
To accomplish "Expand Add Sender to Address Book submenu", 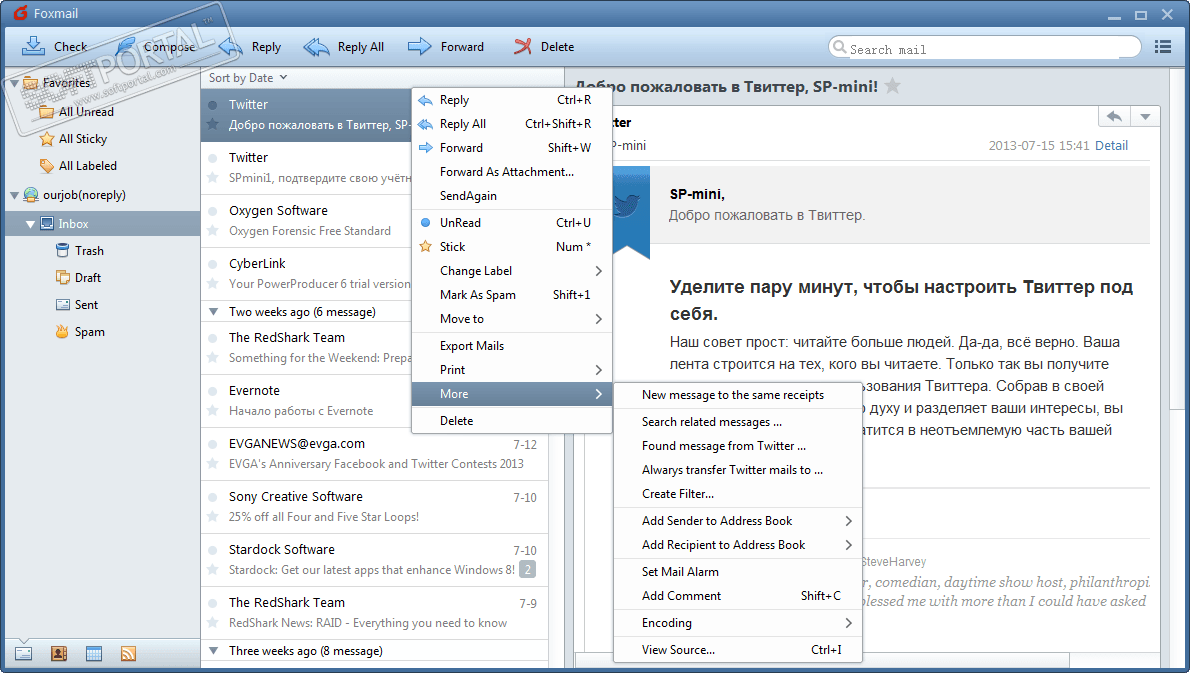I will (738, 521).
